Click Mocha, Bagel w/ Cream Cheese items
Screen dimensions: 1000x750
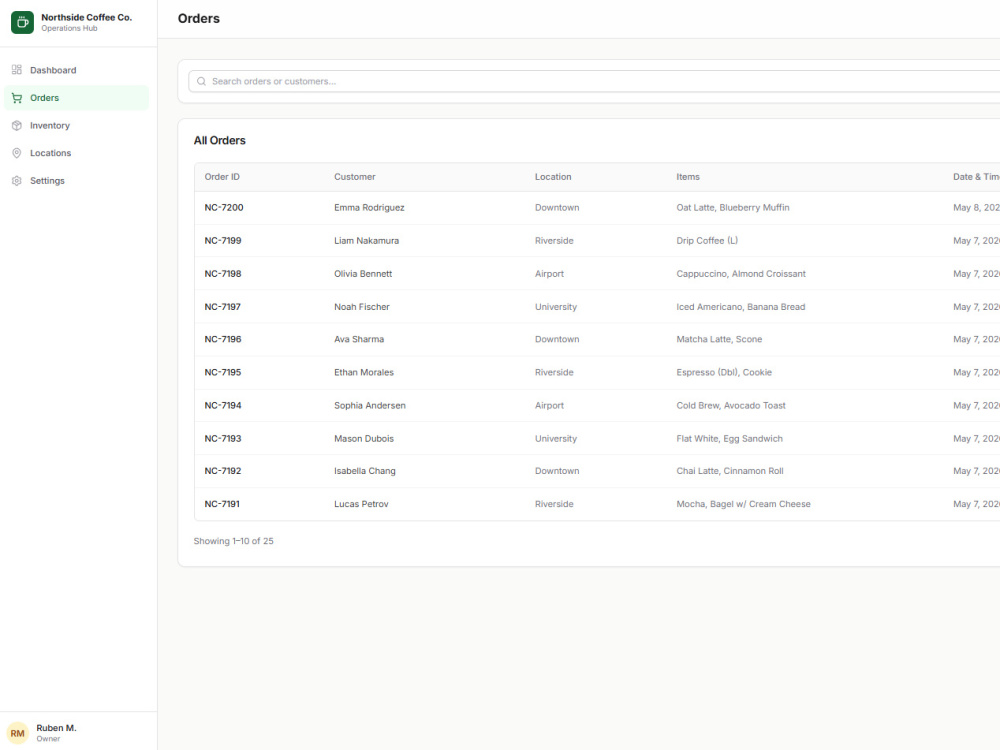coord(744,504)
